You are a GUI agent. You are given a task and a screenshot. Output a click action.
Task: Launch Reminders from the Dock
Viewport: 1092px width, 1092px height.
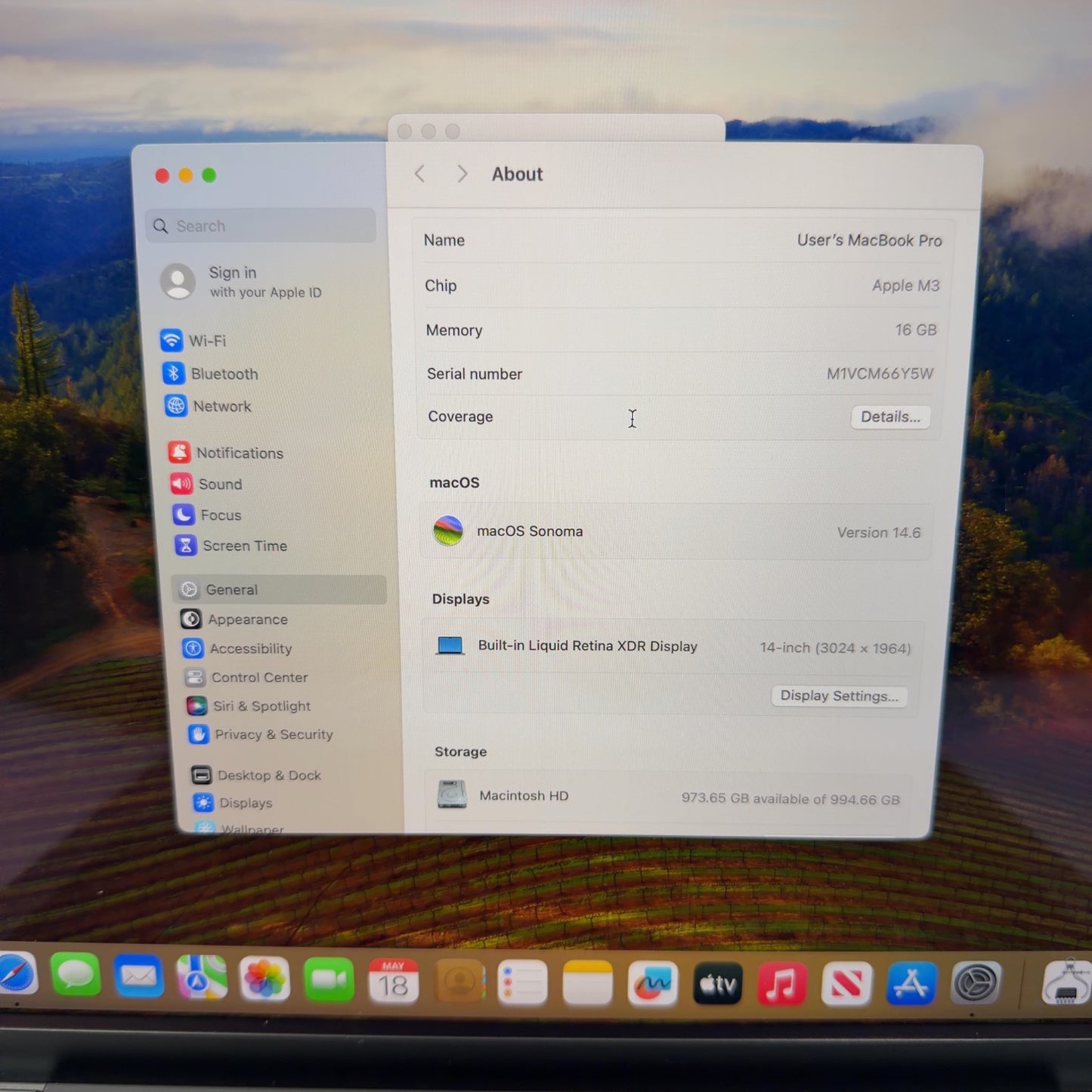point(523,982)
